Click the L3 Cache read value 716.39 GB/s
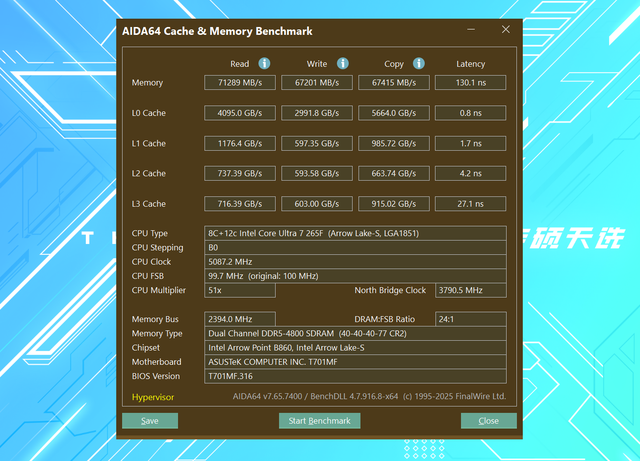This screenshot has width=640, height=461. pyautogui.click(x=240, y=204)
